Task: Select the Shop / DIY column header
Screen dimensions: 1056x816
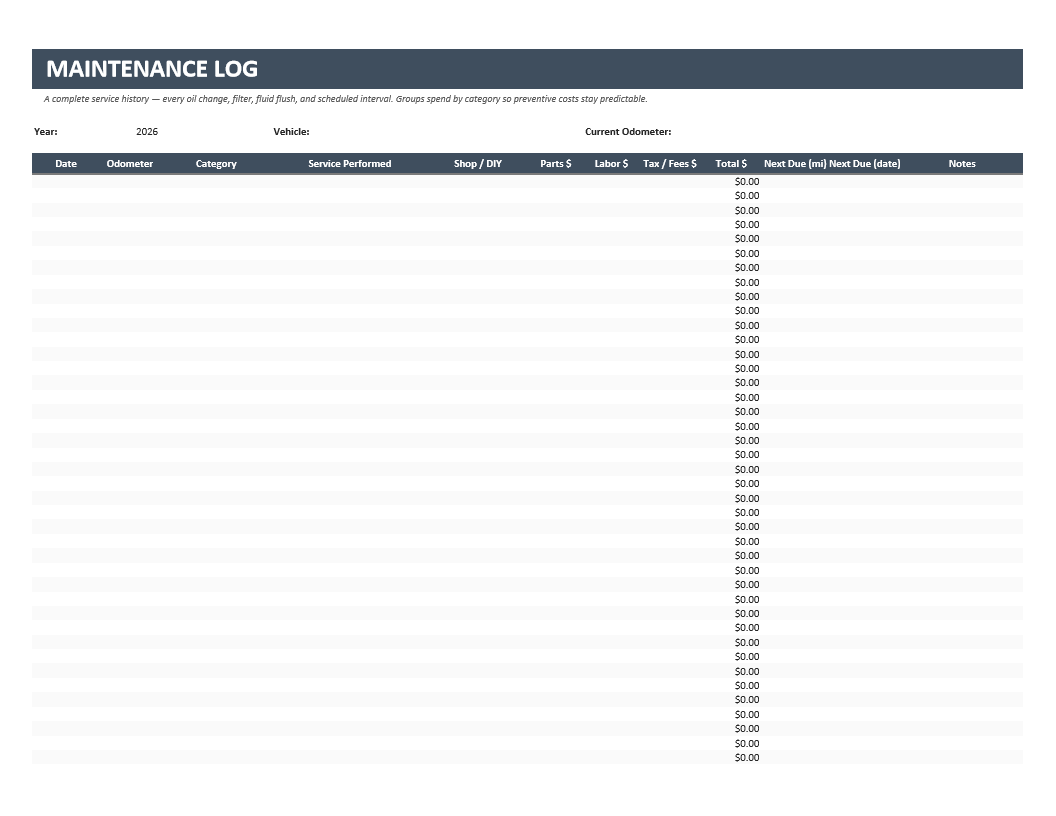Action: 477,164
